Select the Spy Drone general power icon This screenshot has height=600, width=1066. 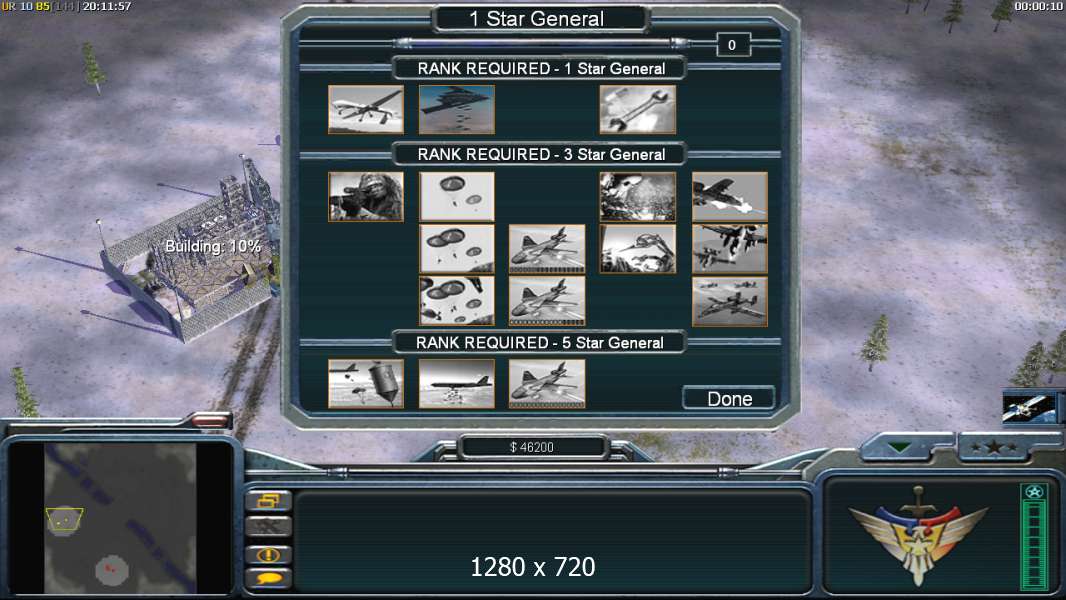[x=366, y=109]
